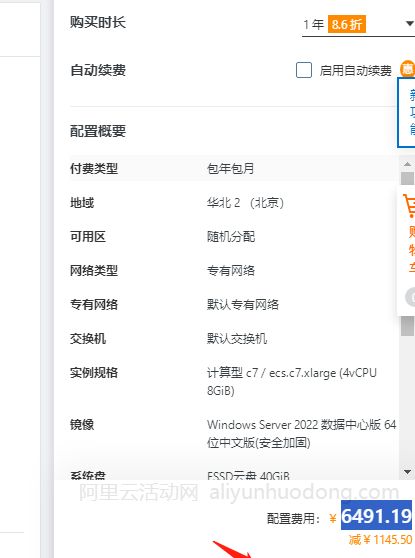Select the 华北 2 (北京) region value
Screen dimensions: 415x558
point(245,202)
